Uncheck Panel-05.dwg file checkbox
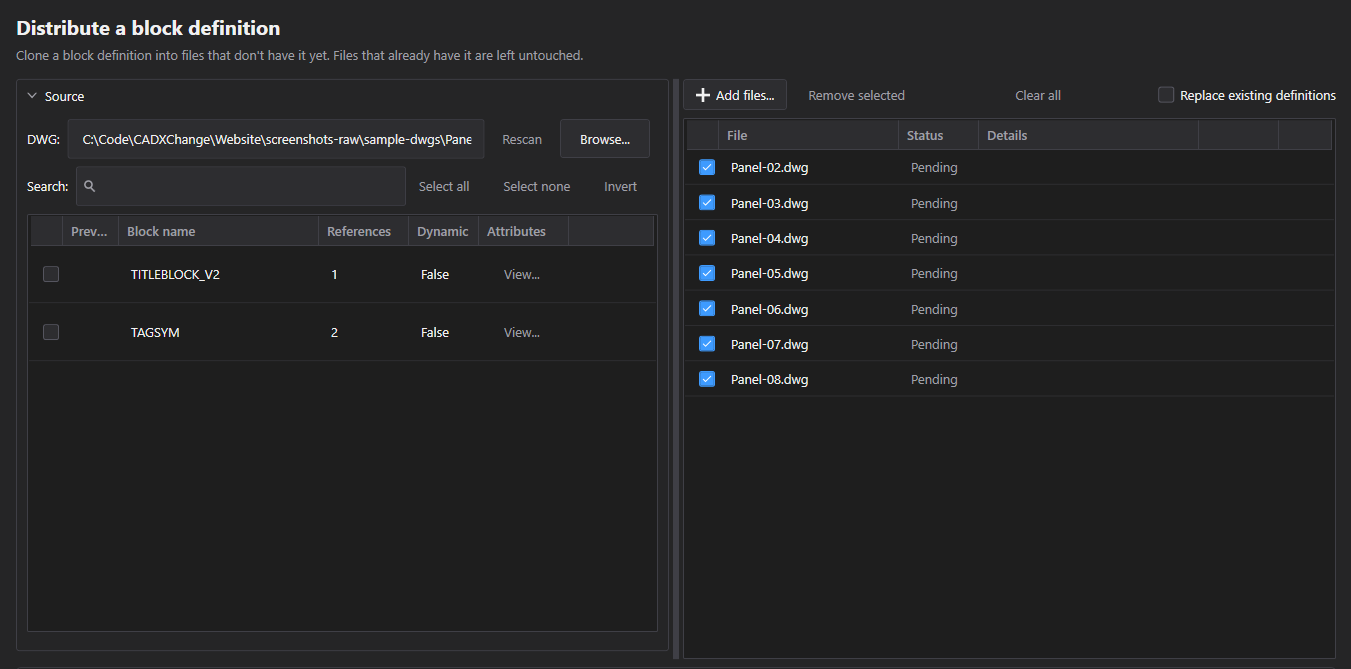 pyautogui.click(x=707, y=273)
